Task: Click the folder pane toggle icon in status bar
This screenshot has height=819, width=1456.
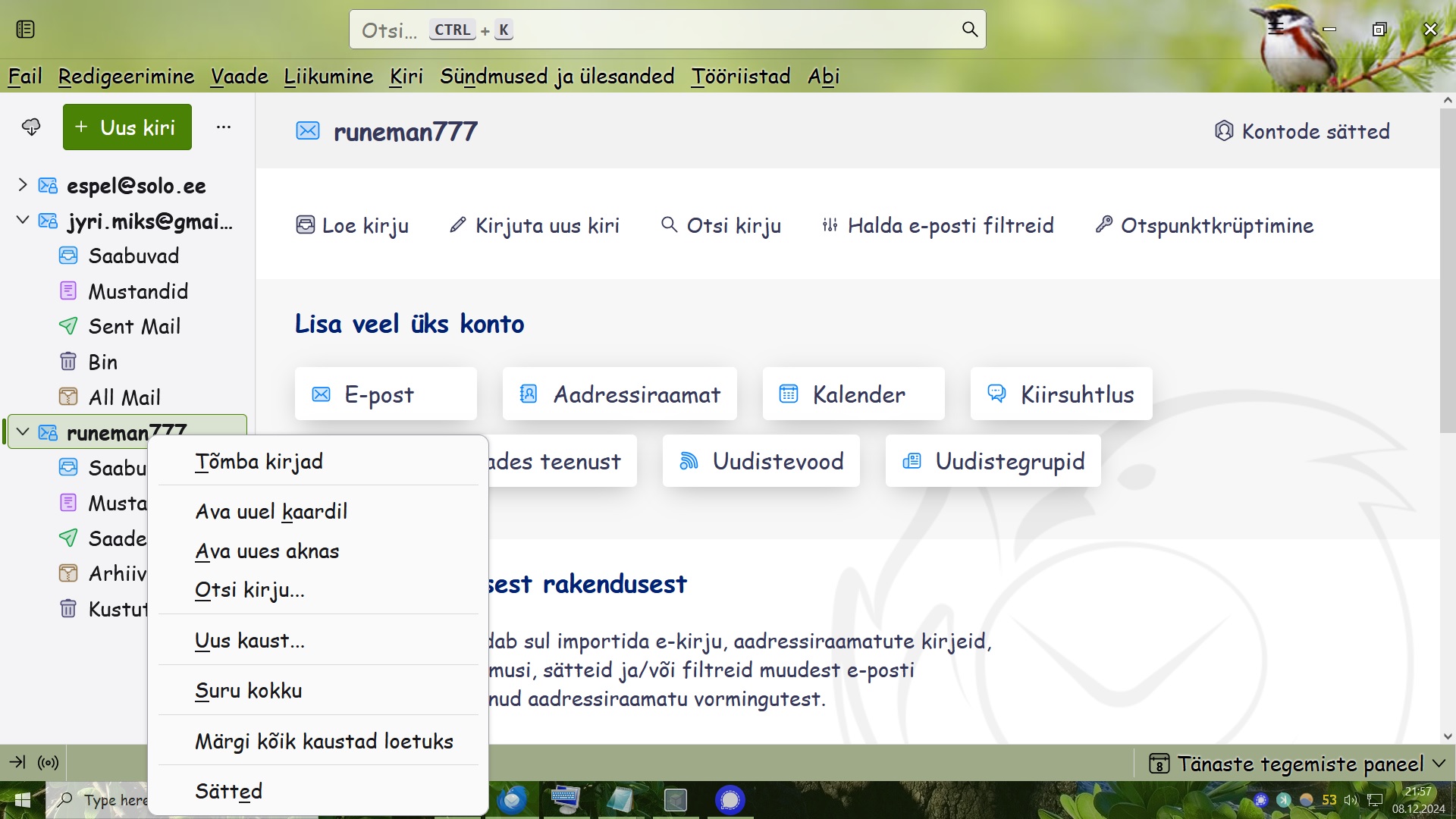Action: [17, 762]
